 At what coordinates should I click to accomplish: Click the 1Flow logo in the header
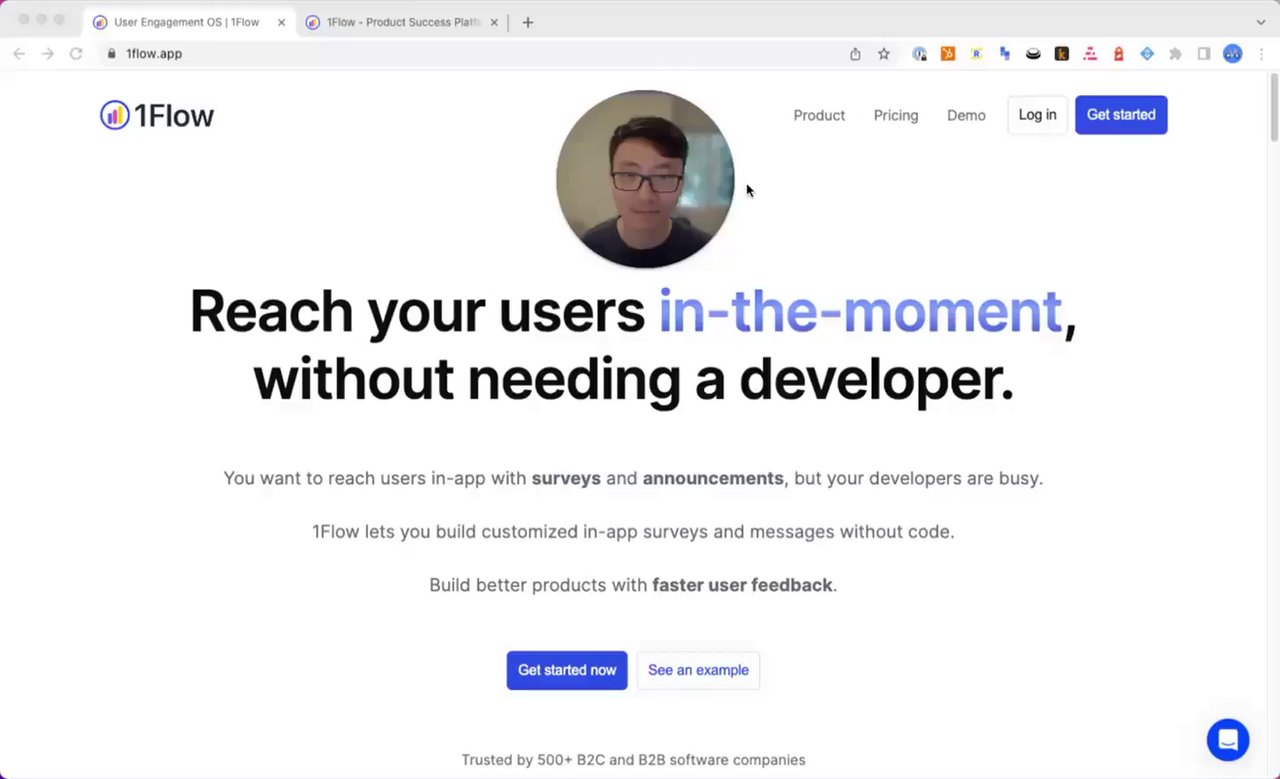(x=157, y=115)
